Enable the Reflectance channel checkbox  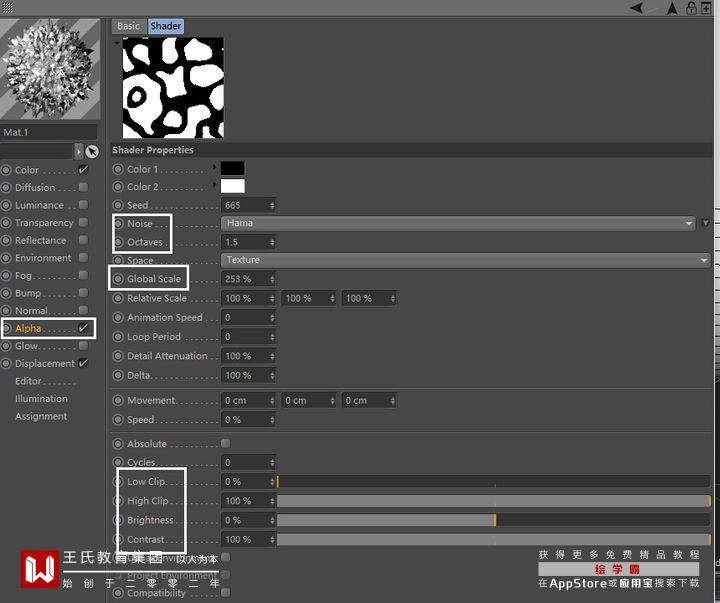tap(83, 240)
